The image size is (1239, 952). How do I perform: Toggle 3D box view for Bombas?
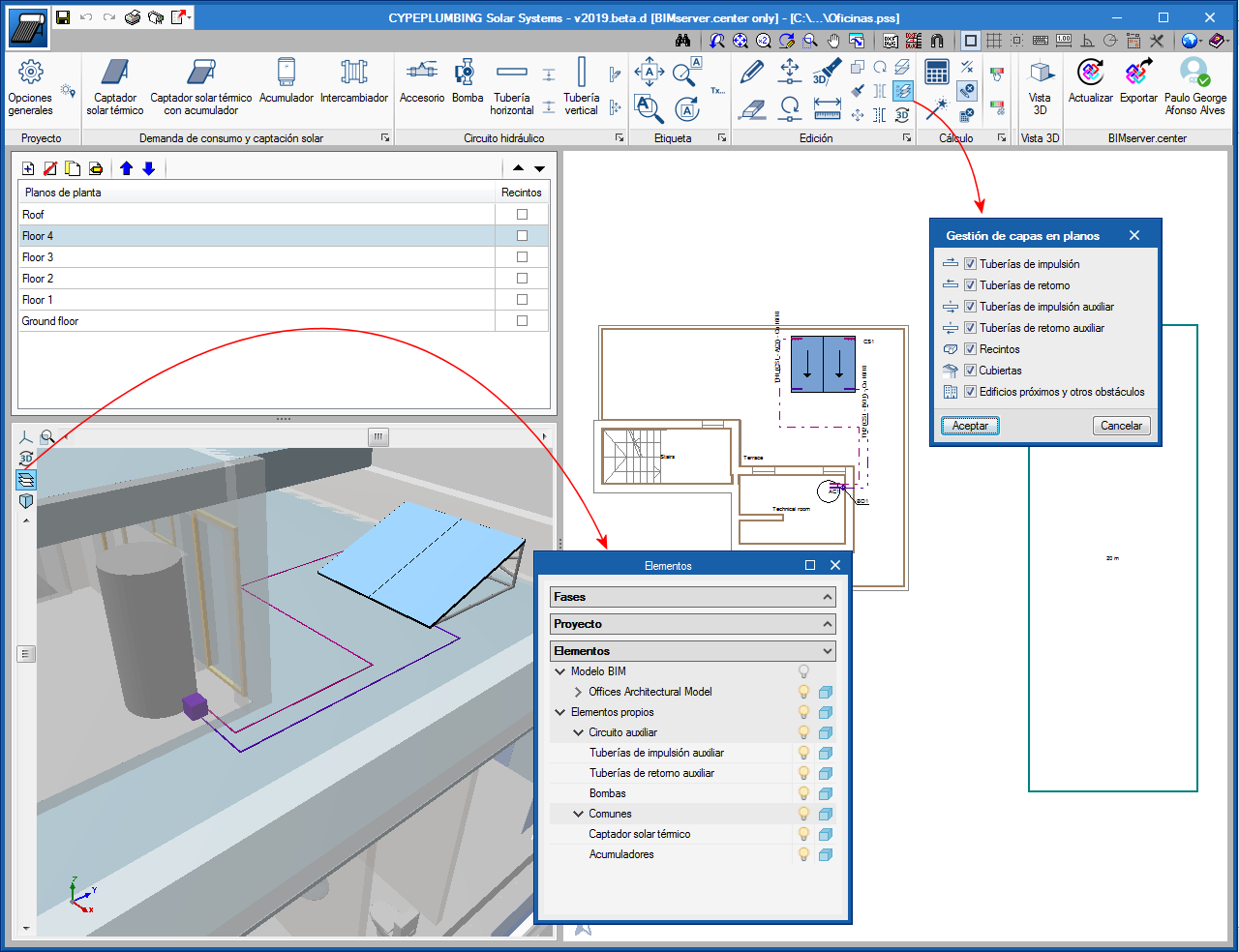pos(826,793)
